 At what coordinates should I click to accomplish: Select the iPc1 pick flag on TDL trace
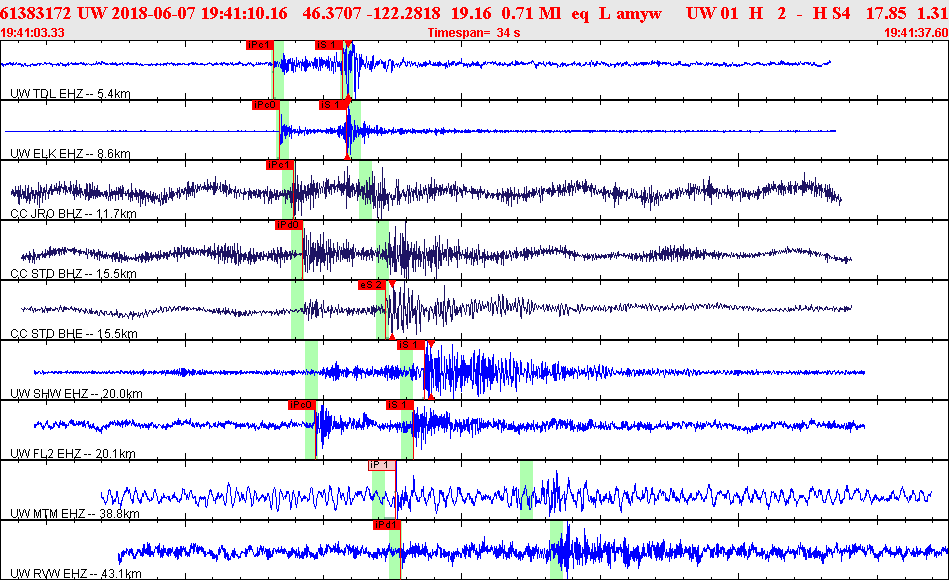coord(260,45)
